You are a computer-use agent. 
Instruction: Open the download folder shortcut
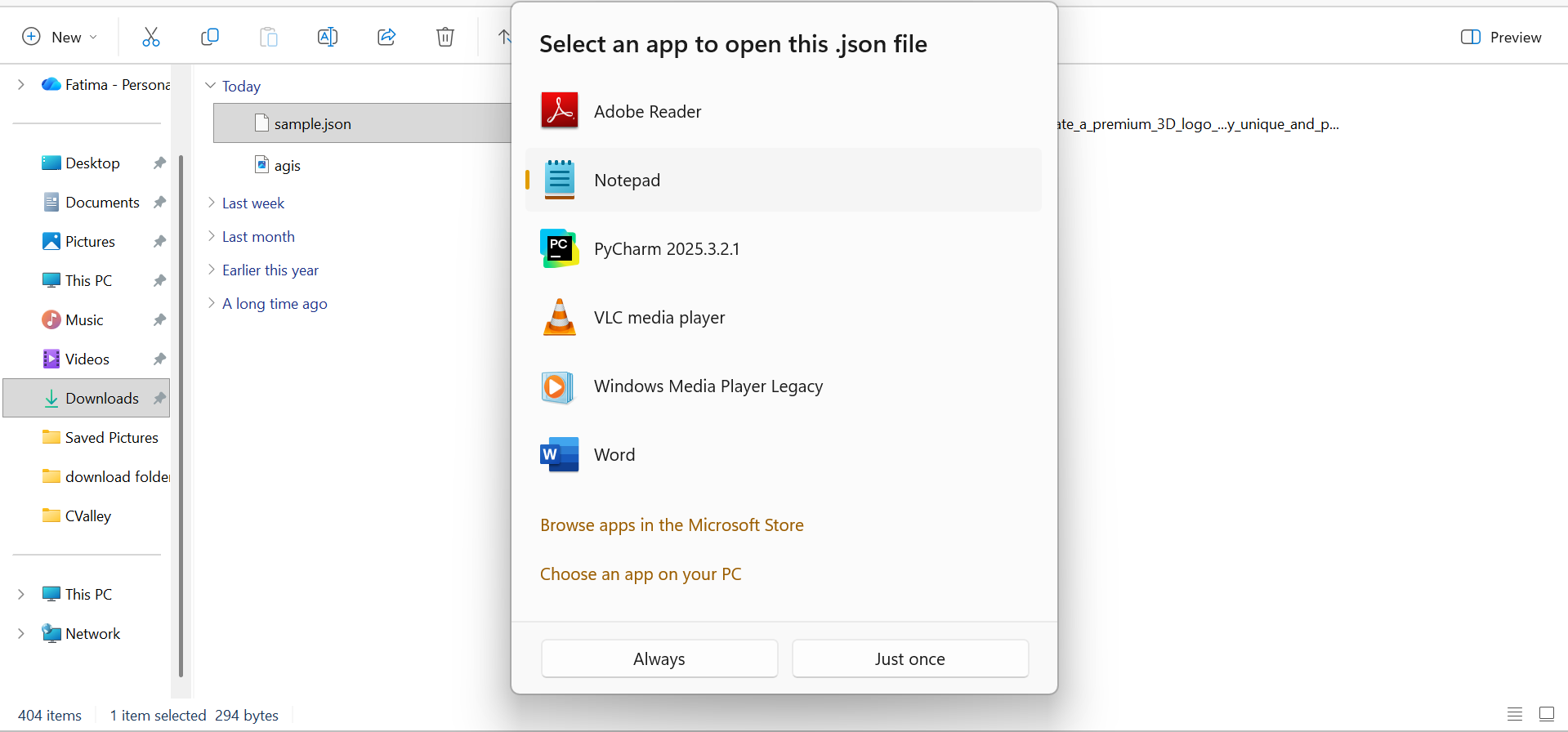[x=106, y=476]
